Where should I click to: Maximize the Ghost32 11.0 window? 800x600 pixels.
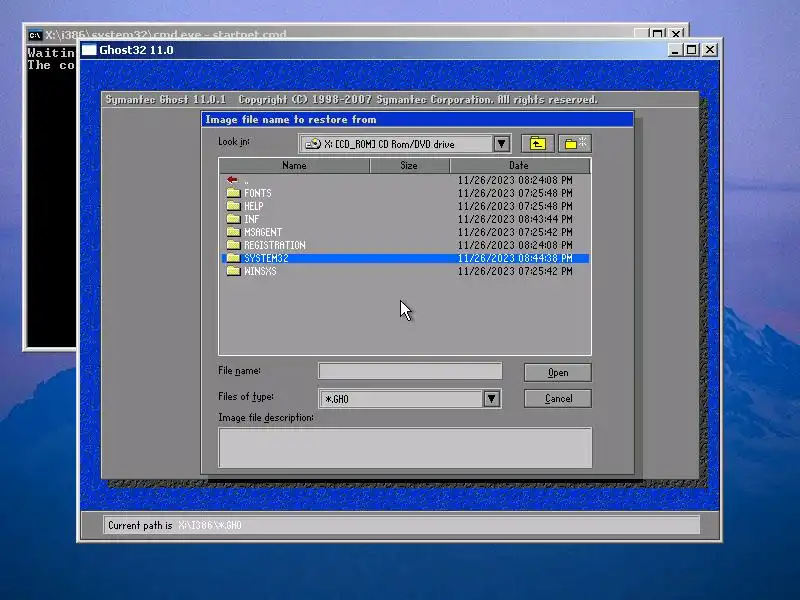tap(691, 50)
